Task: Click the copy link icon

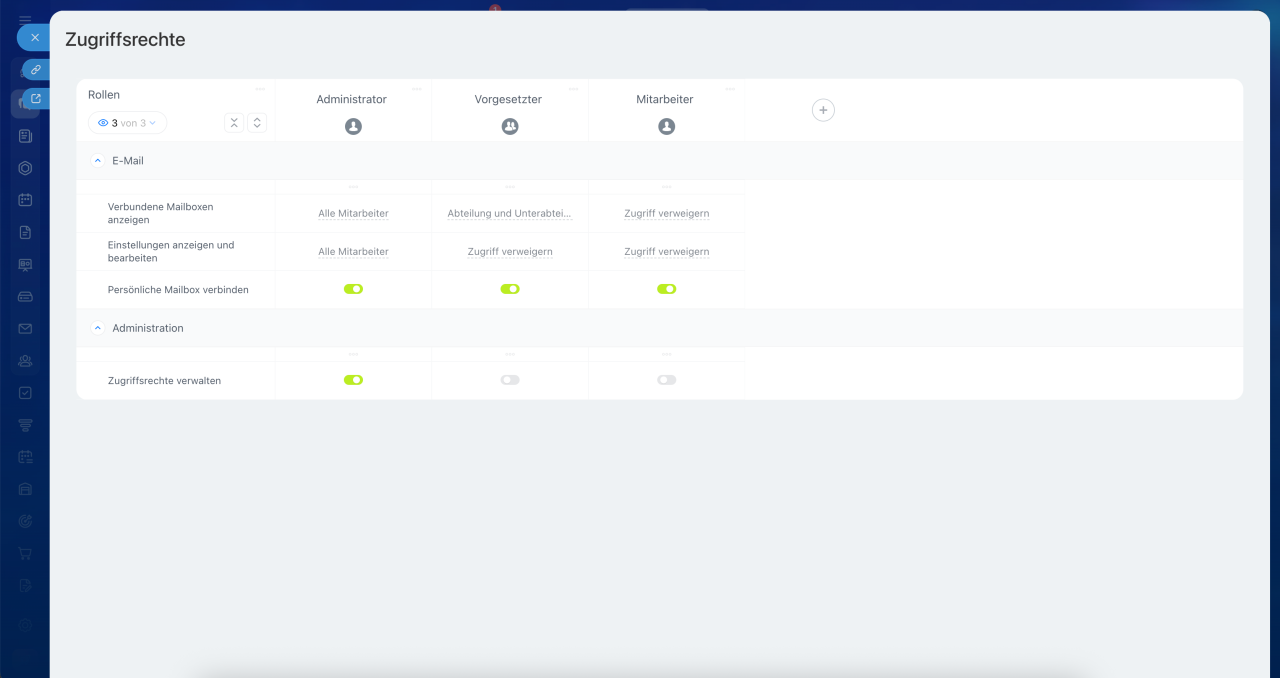Action: (x=36, y=70)
